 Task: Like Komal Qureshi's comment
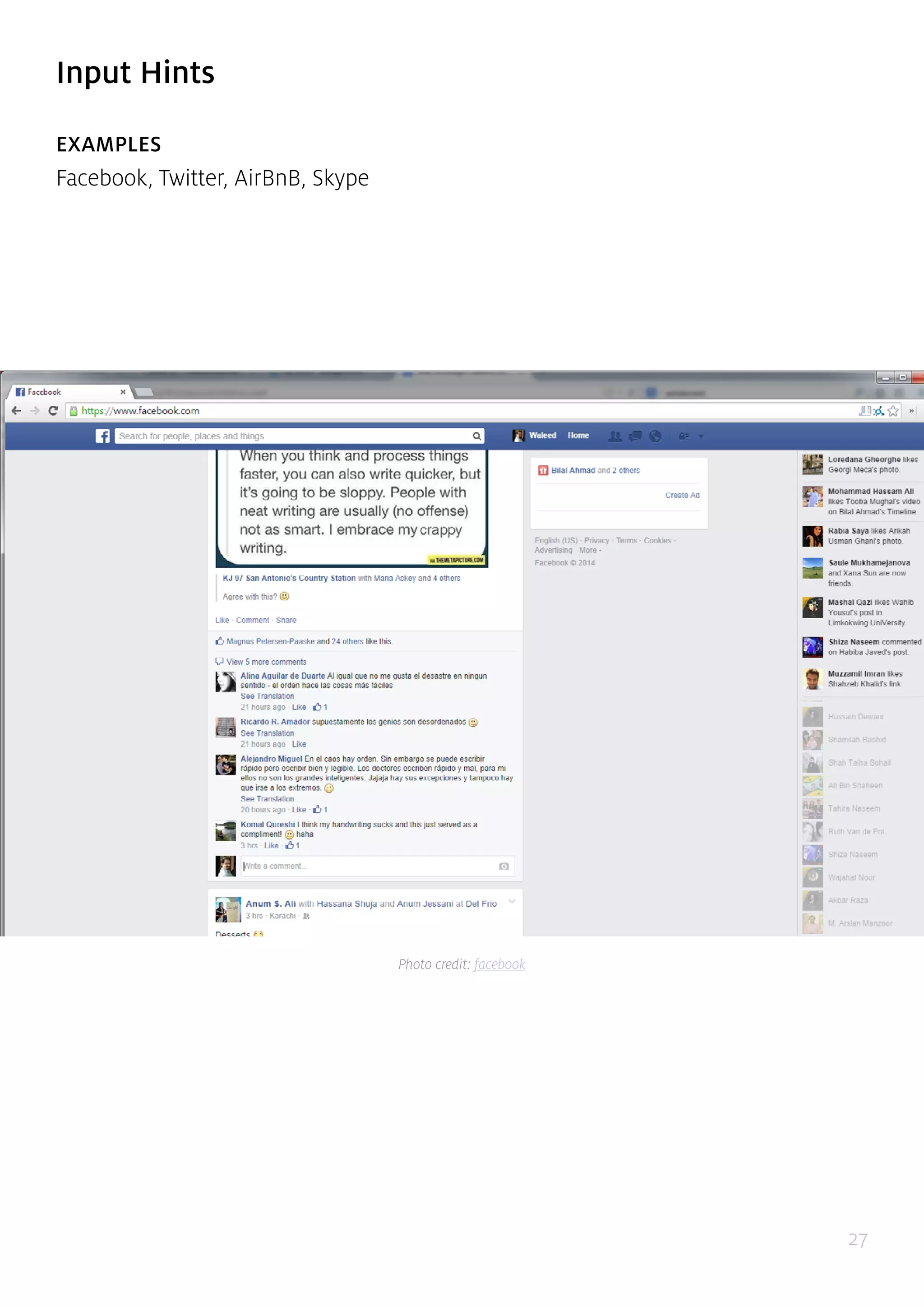click(x=272, y=845)
